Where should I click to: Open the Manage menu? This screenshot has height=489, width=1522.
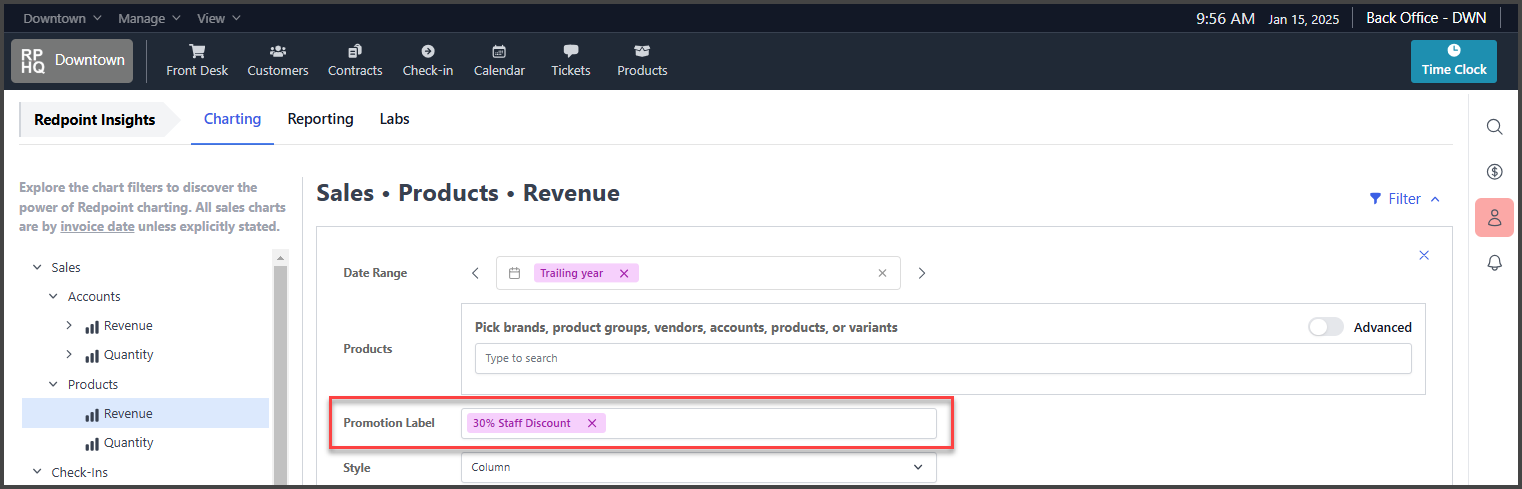pyautogui.click(x=149, y=18)
